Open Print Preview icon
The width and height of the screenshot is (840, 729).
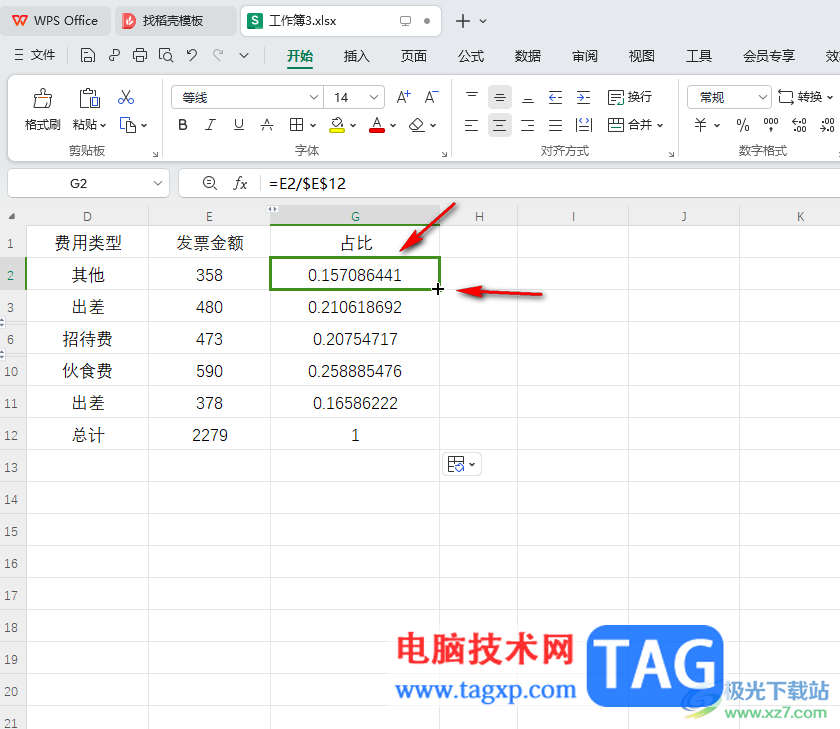click(x=166, y=55)
